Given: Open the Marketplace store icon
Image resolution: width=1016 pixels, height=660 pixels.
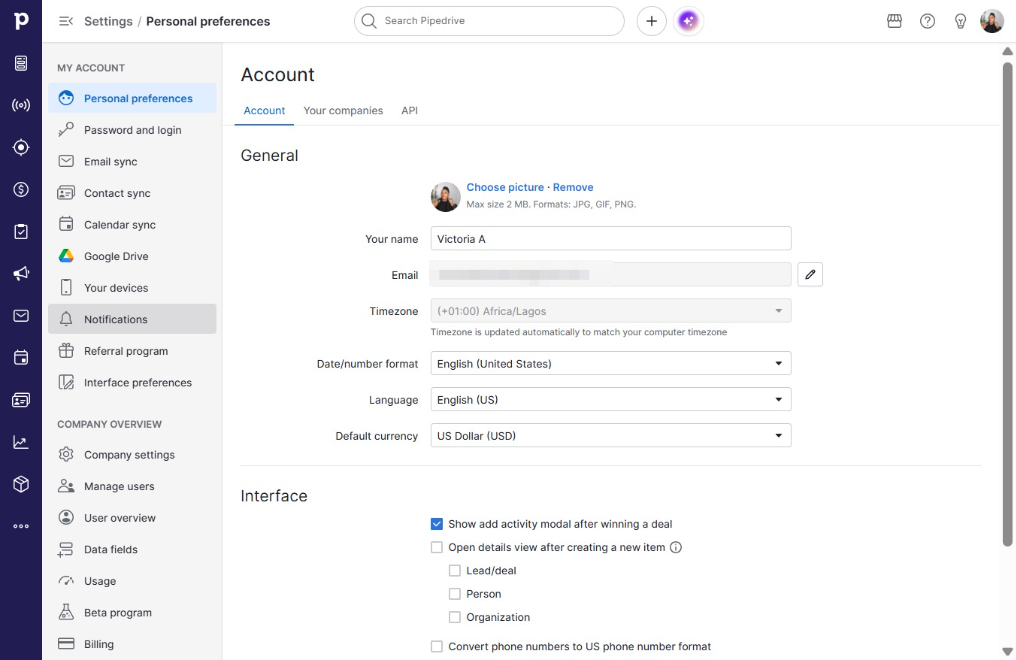Looking at the screenshot, I should coord(894,21).
